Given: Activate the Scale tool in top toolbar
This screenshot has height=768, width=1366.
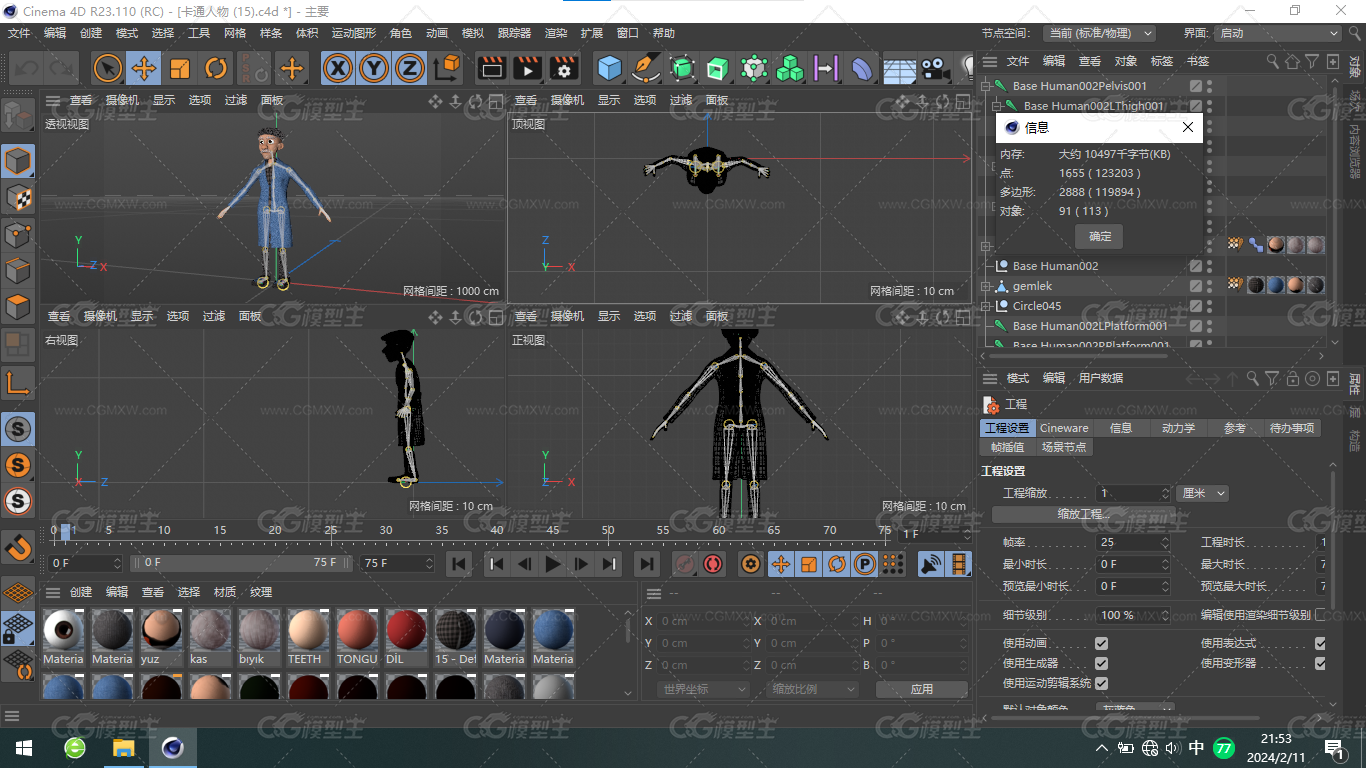Looking at the screenshot, I should click(180, 68).
